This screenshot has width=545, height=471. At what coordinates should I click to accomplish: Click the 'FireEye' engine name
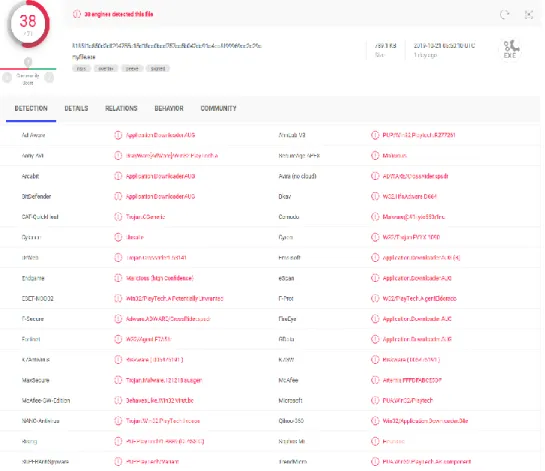point(287,319)
